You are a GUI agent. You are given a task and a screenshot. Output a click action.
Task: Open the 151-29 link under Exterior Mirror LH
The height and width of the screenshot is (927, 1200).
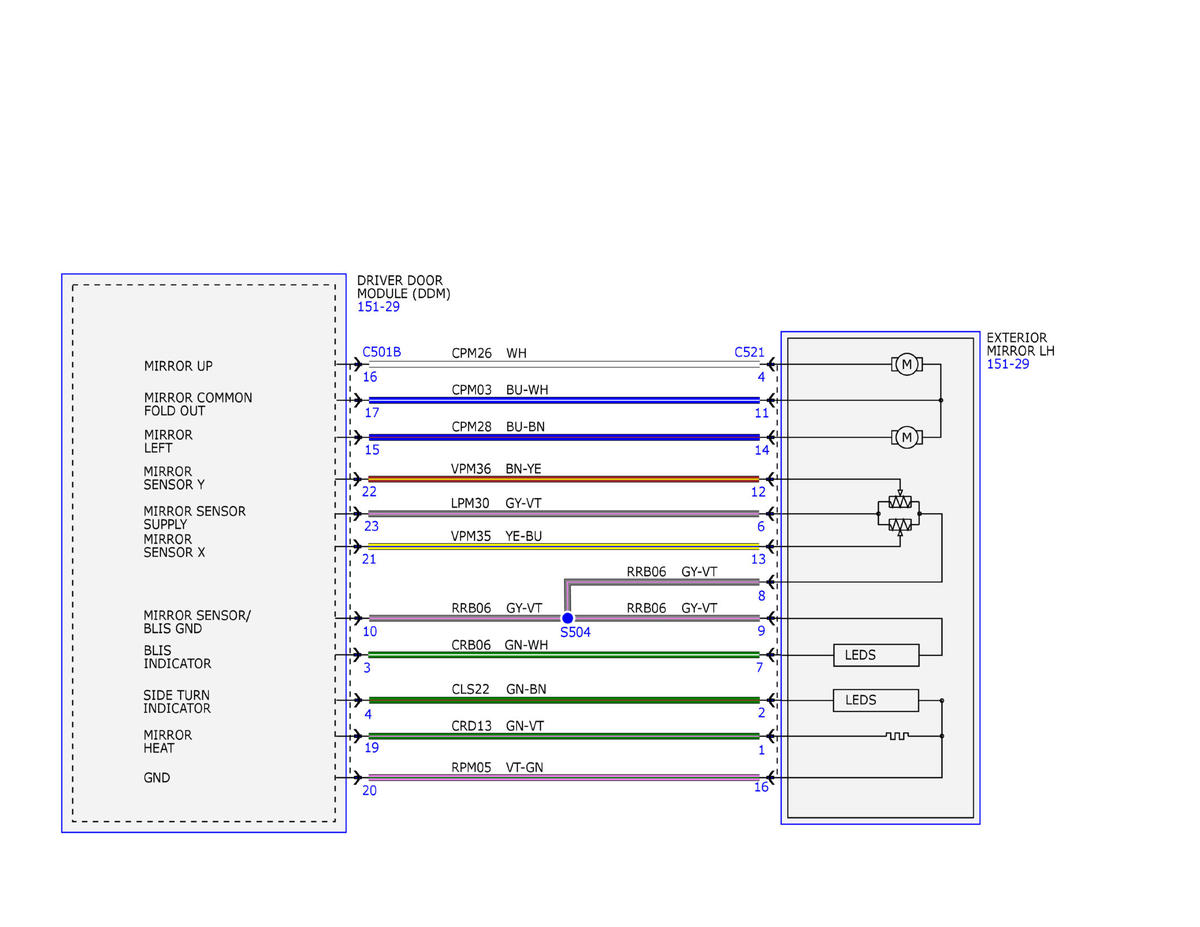point(1008,364)
